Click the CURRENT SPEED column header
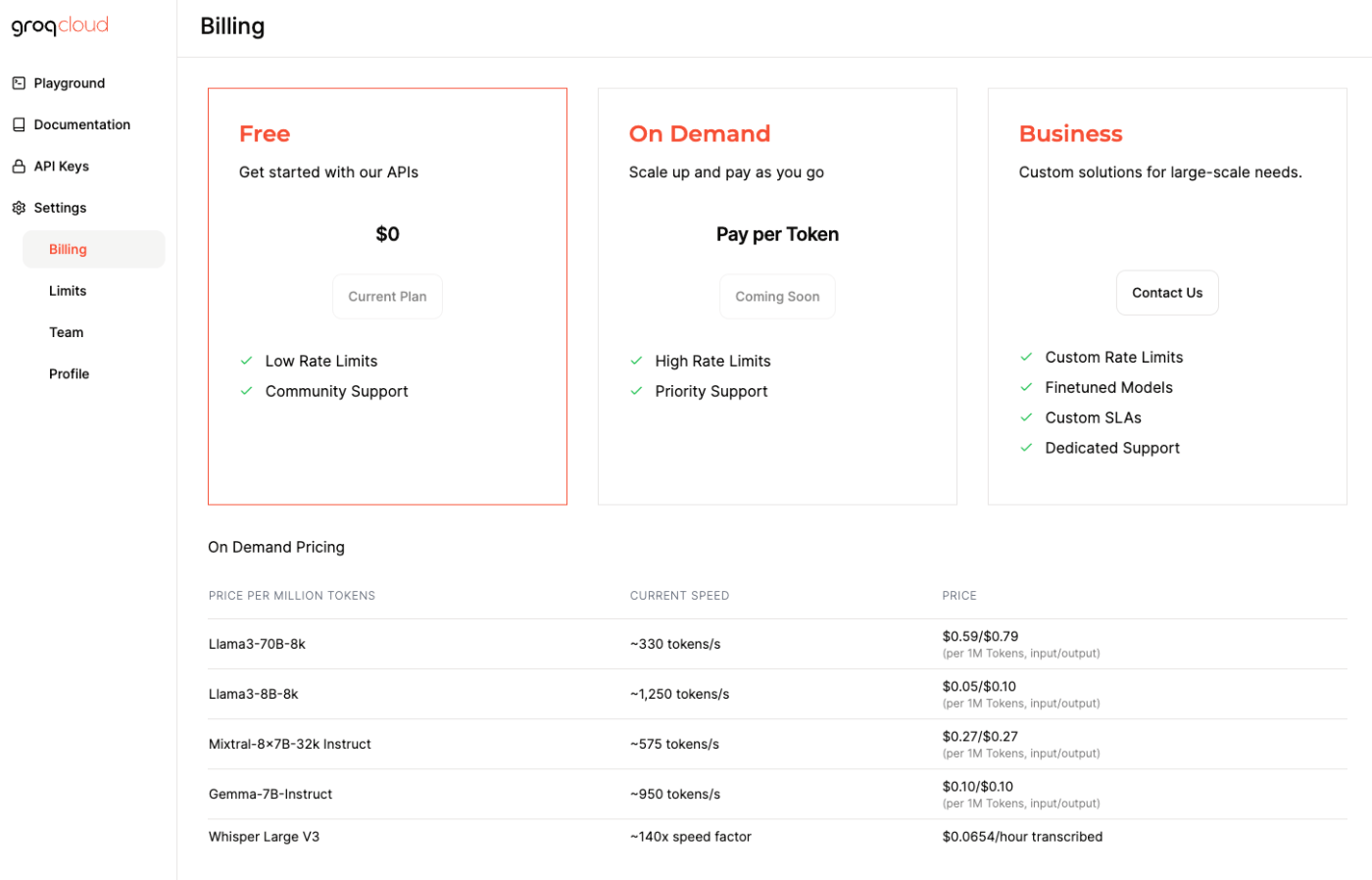 679,596
